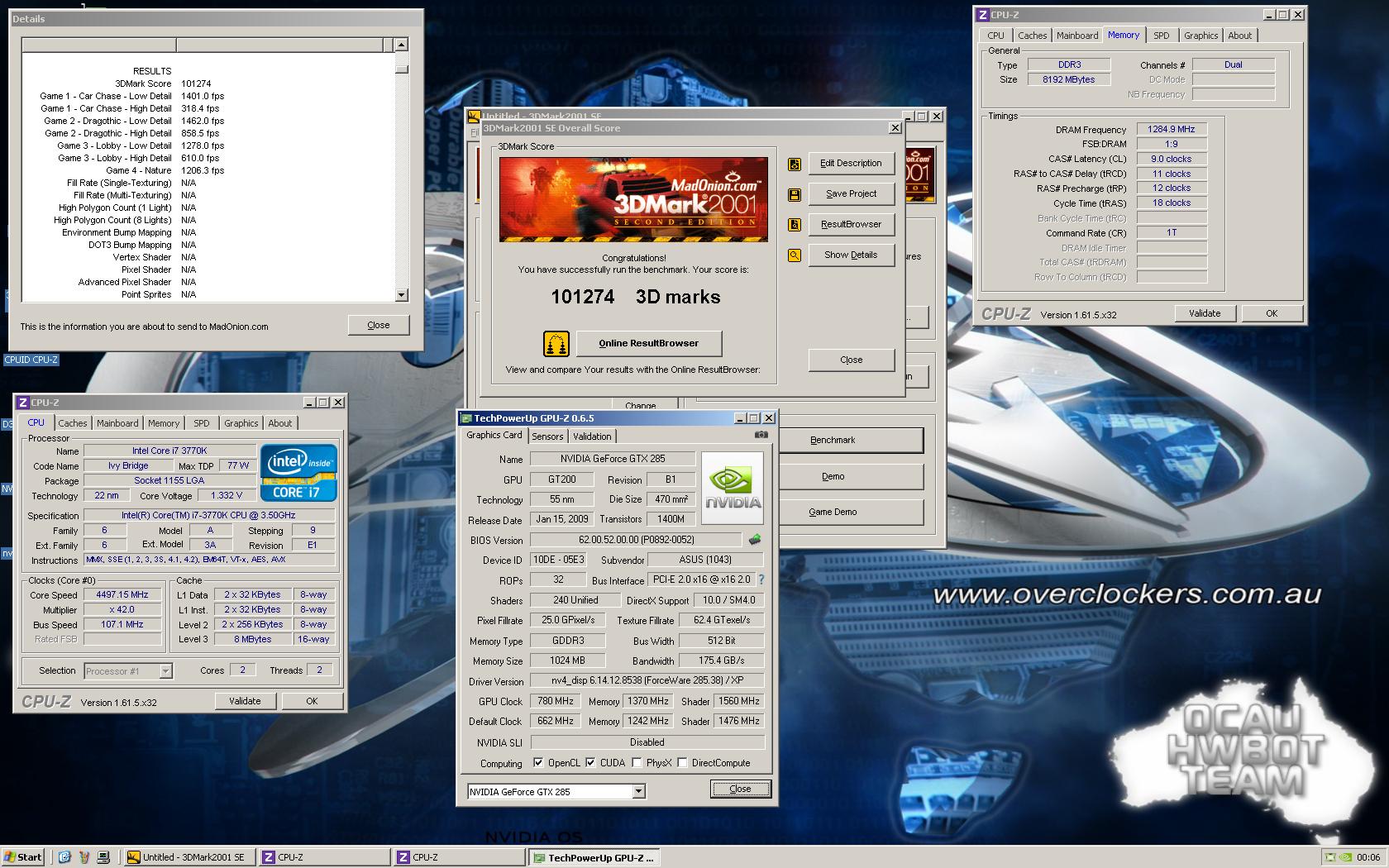Click the TechPowerUp GPU-Z taskbar button

[x=594, y=857]
